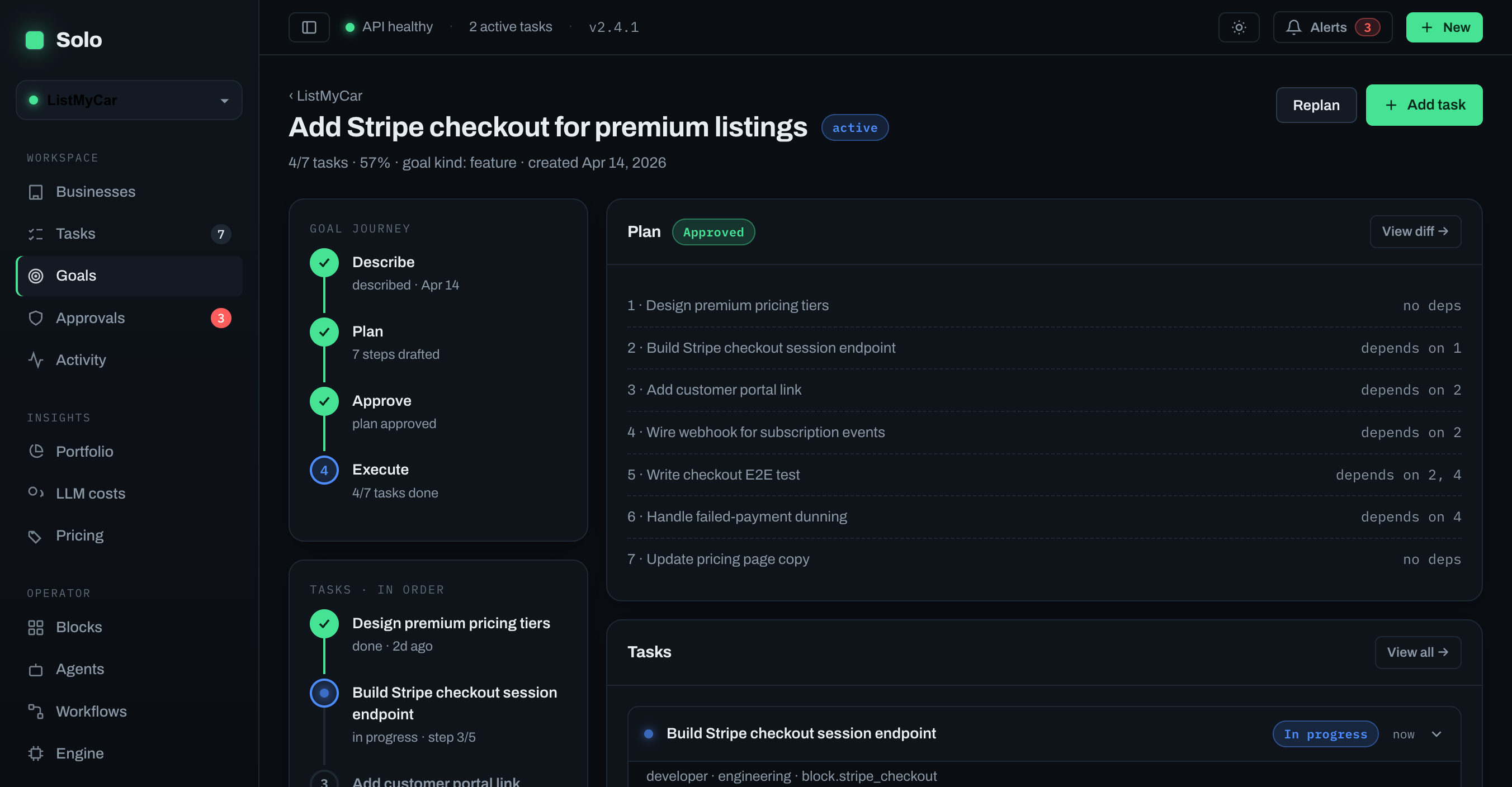
Task: Click the green New button
Action: coord(1444,27)
